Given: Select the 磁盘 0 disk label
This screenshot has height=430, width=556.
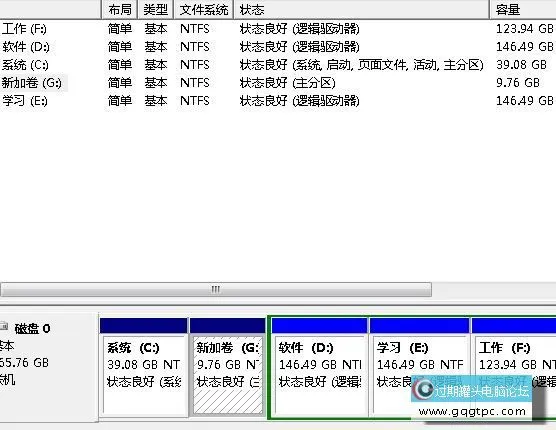Looking at the screenshot, I should pos(32,329).
